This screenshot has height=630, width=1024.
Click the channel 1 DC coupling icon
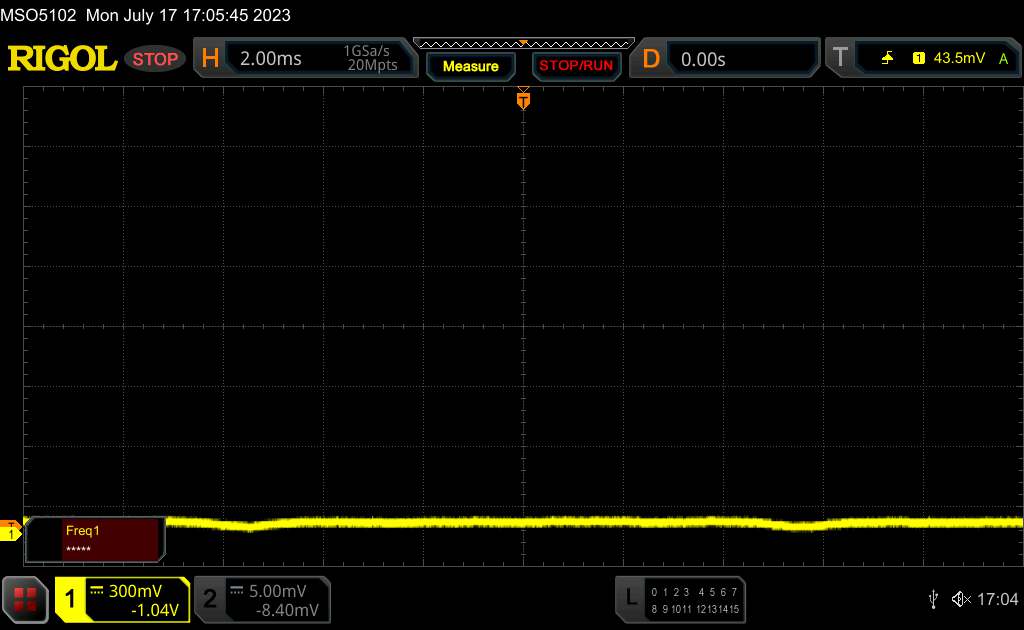tap(97, 591)
